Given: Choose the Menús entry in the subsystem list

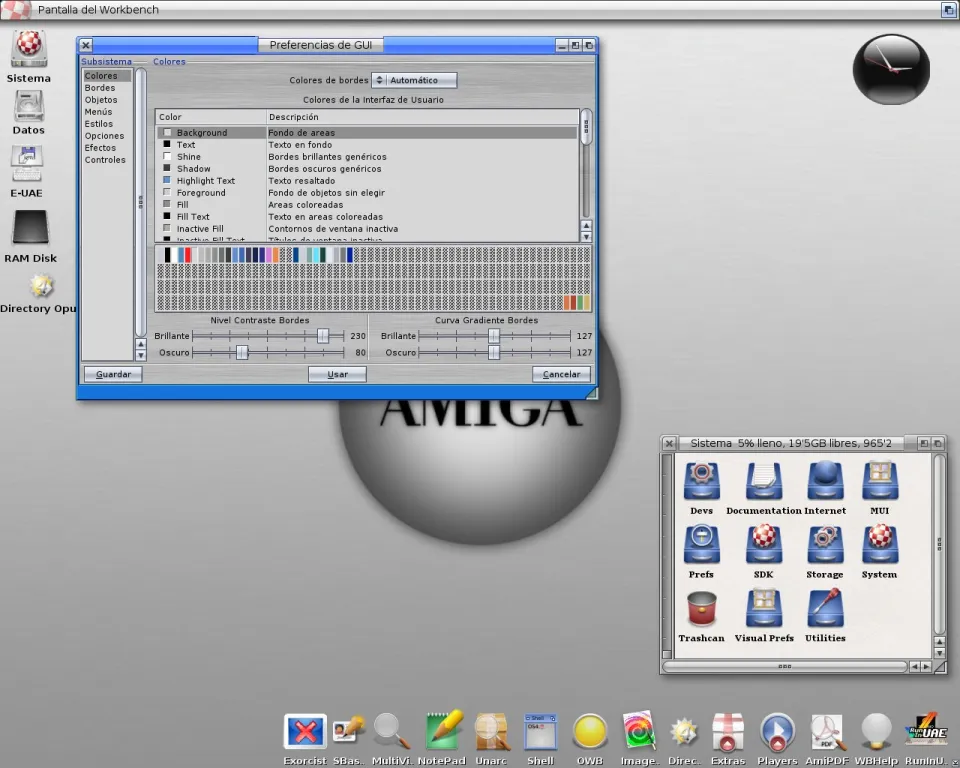Looking at the screenshot, I should 99,112.
